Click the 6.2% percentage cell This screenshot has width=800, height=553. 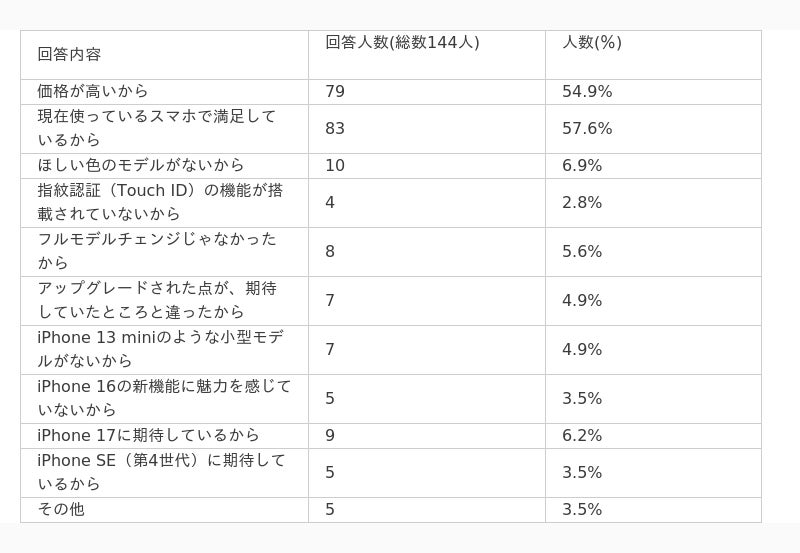(582, 435)
